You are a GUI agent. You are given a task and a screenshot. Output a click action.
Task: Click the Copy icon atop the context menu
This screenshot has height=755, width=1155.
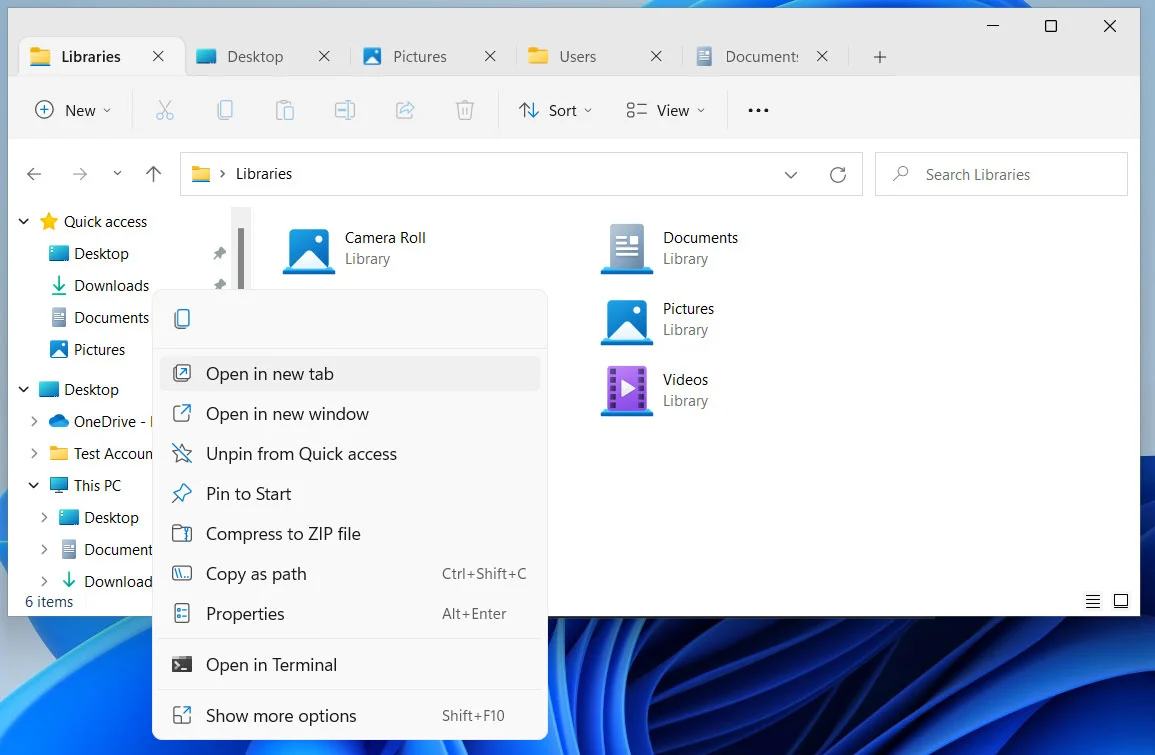(183, 318)
